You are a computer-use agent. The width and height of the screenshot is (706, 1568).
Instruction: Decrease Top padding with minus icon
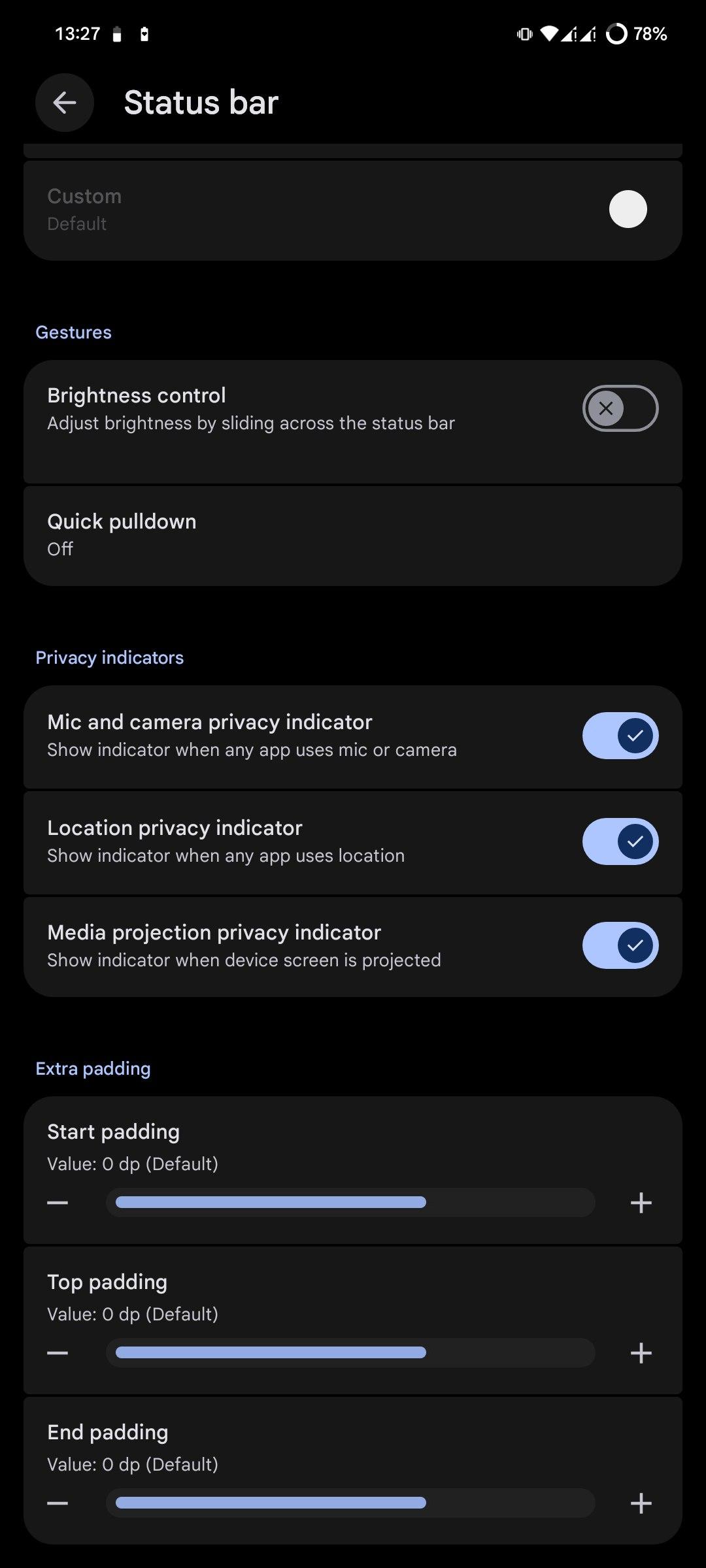(x=58, y=1353)
